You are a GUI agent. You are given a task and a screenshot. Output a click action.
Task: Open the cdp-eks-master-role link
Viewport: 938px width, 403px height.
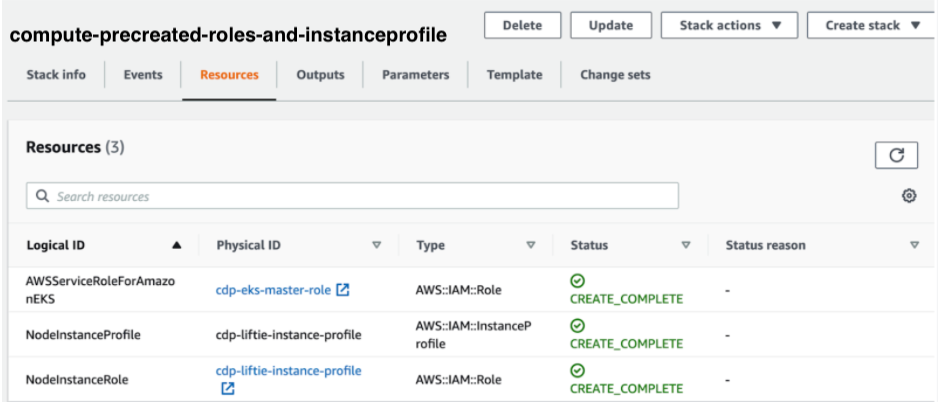click(273, 290)
